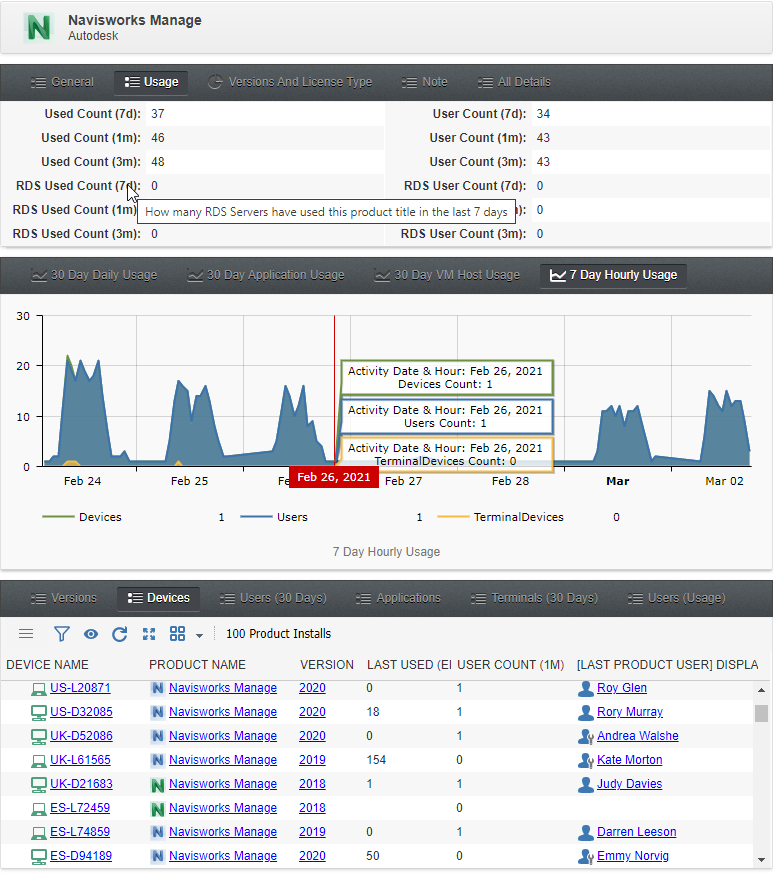Screen dimensions: 773x874
Task: Click the expand-to-fullscreen arrows icon
Action: [x=149, y=634]
